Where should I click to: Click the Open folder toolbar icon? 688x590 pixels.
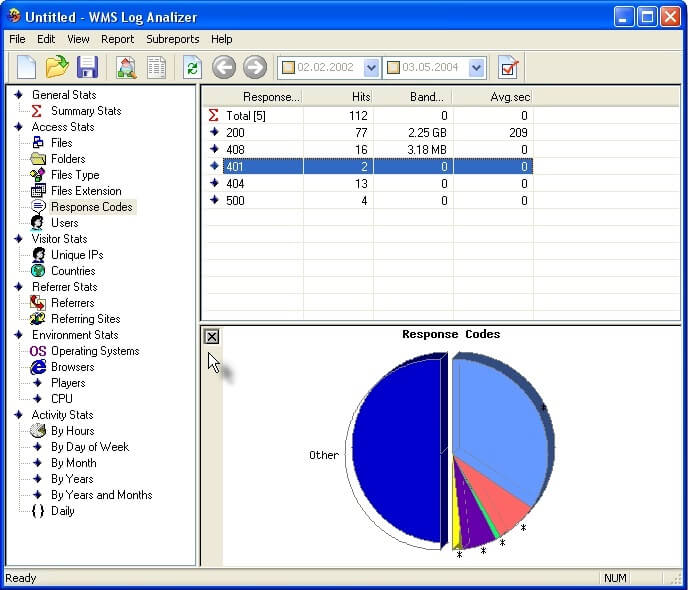(x=57, y=67)
